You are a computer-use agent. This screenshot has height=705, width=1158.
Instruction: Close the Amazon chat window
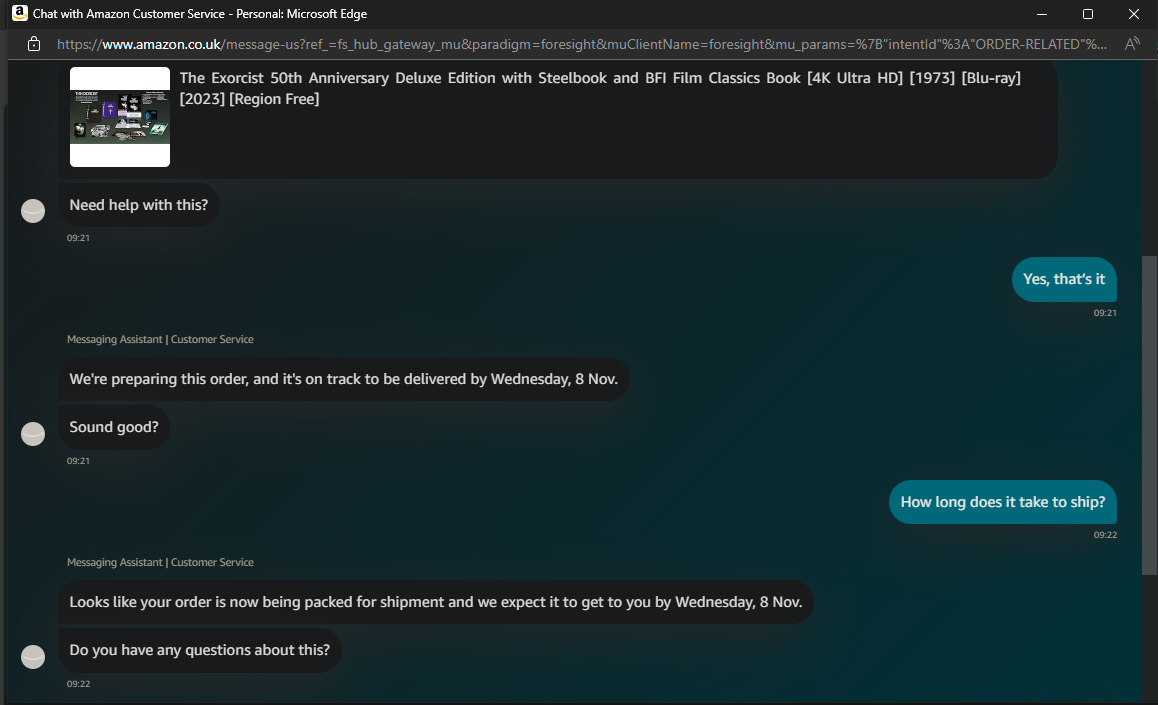tap(1134, 14)
